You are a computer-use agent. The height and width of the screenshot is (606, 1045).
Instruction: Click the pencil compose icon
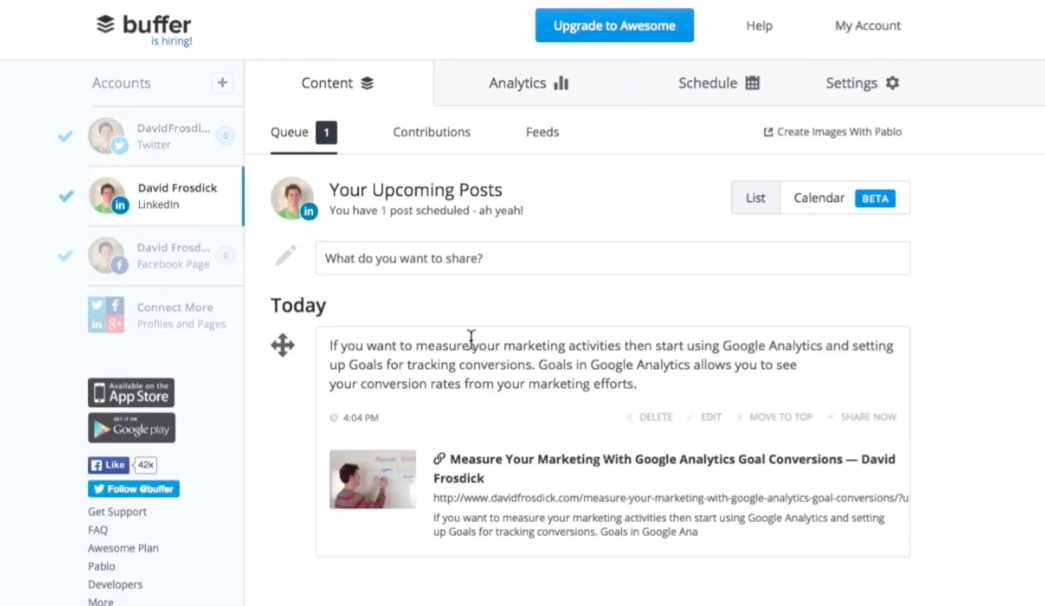tap(286, 257)
